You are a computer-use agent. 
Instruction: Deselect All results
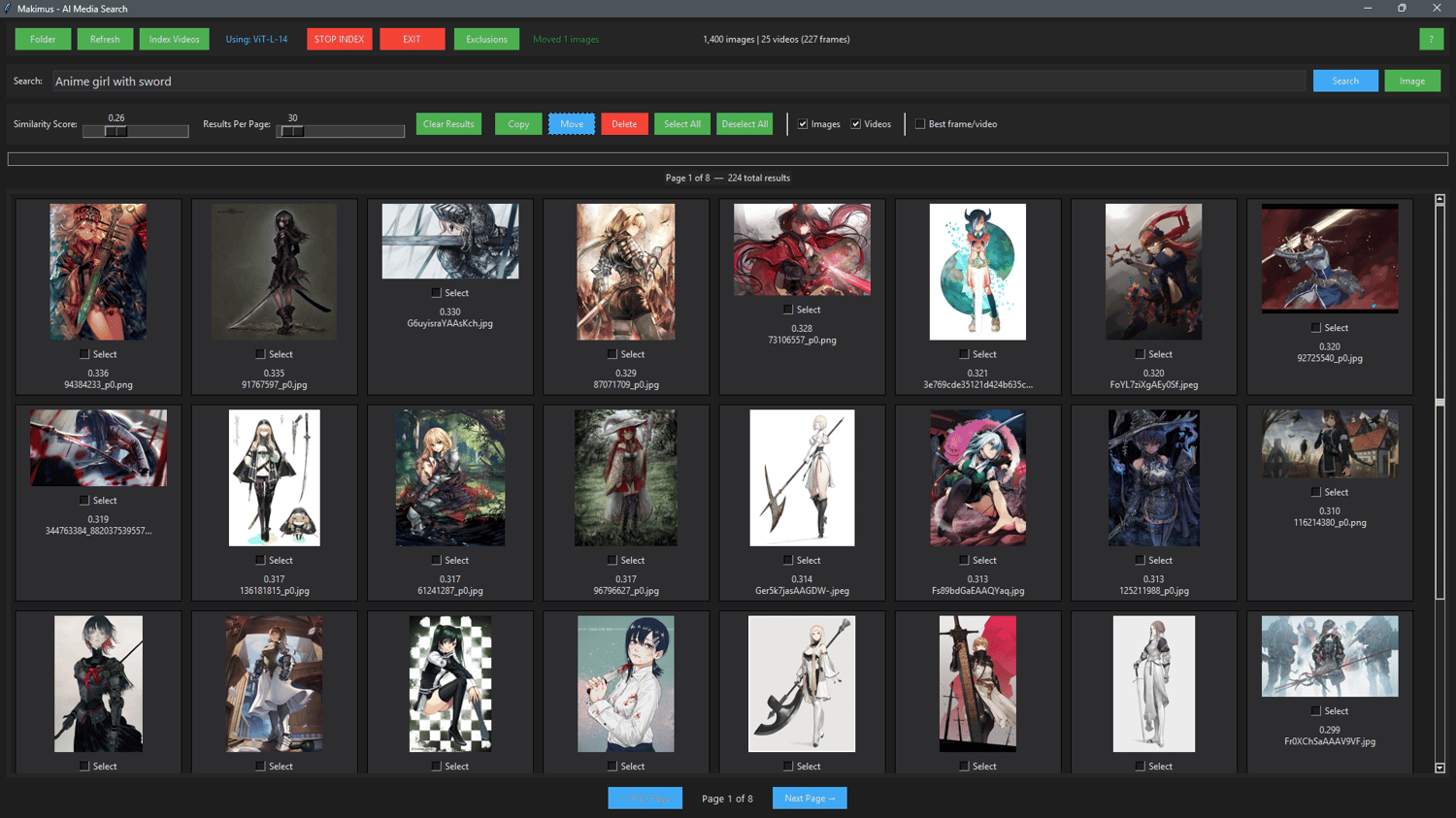pyautogui.click(x=745, y=124)
